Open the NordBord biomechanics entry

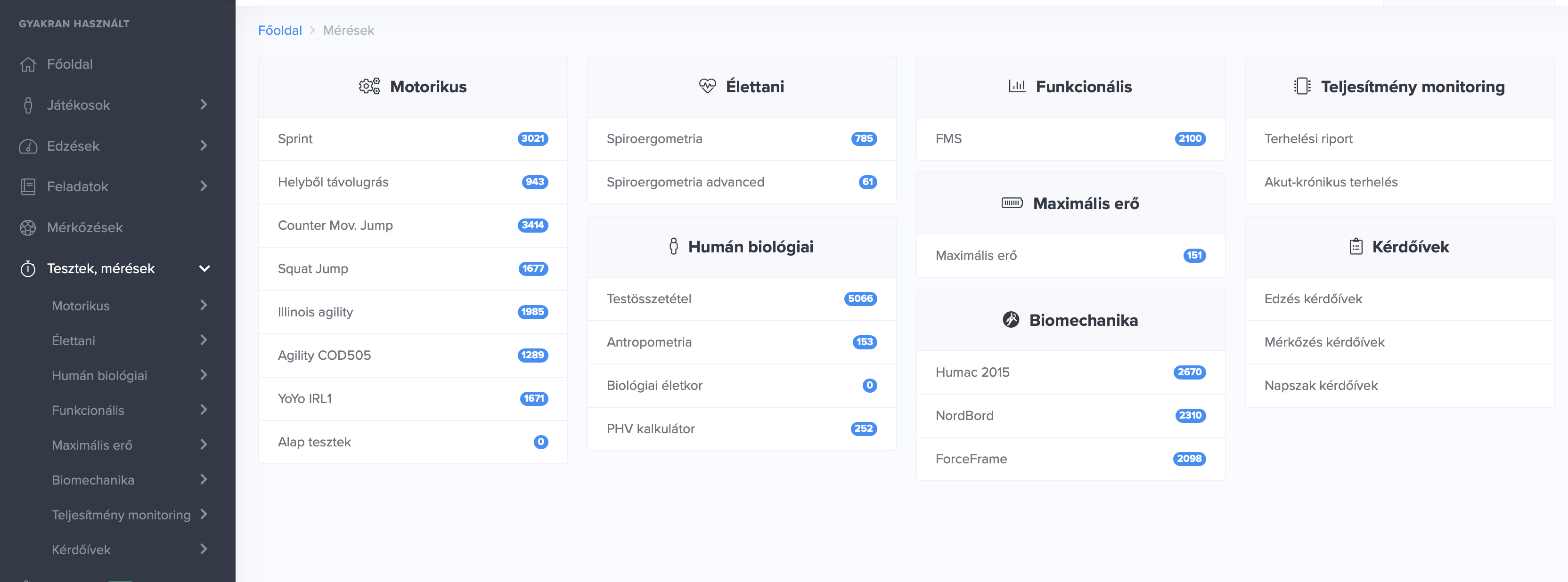click(x=964, y=415)
